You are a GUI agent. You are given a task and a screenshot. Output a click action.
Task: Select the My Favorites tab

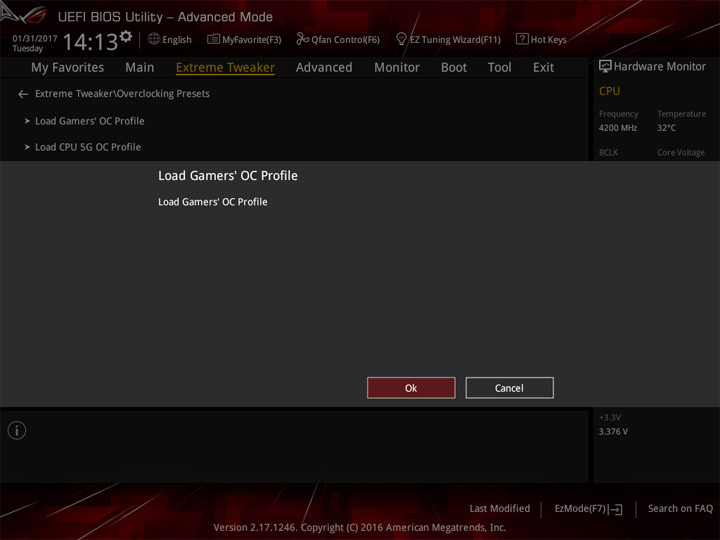coord(68,68)
